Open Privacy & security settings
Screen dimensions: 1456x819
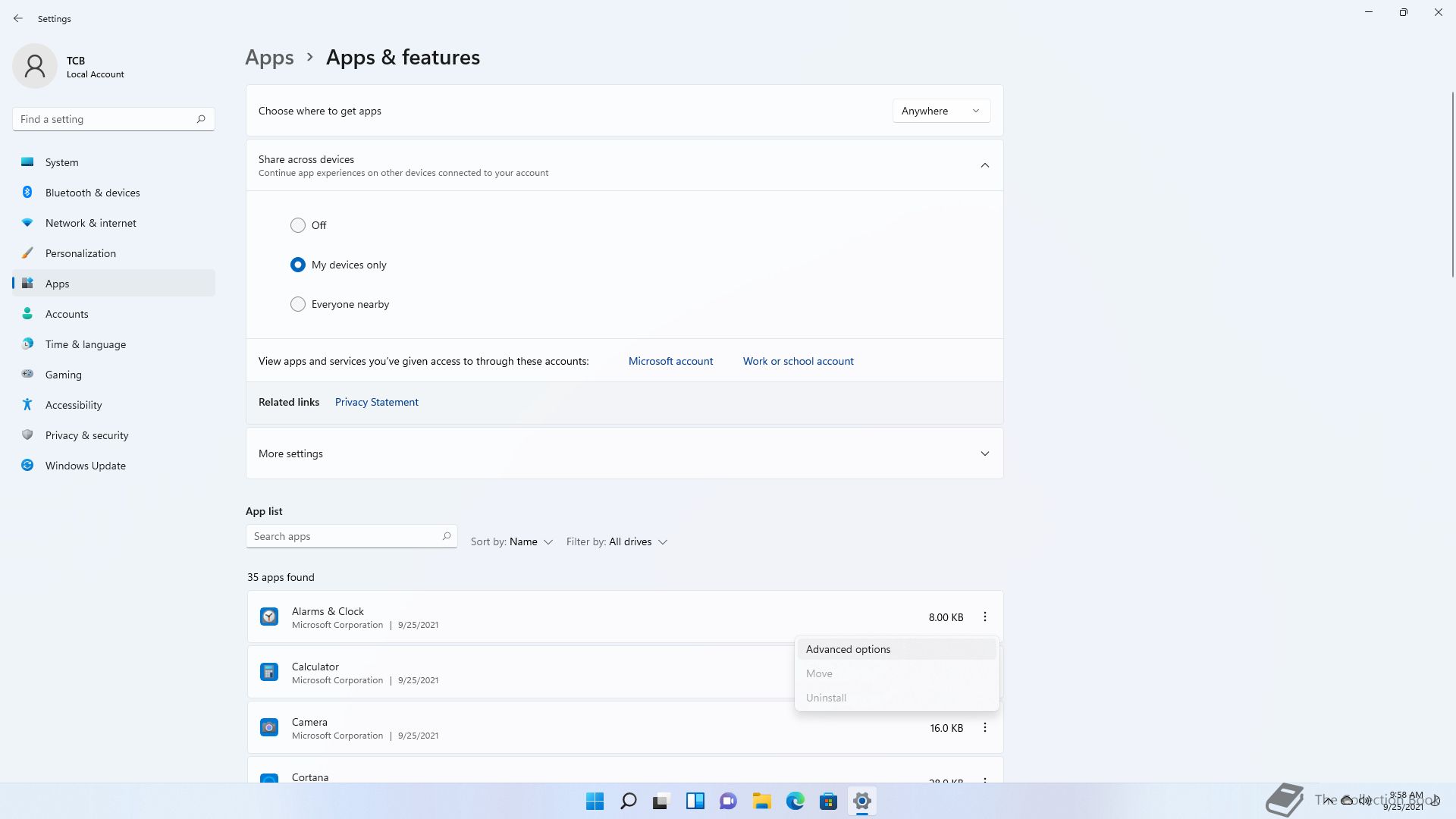(114, 435)
